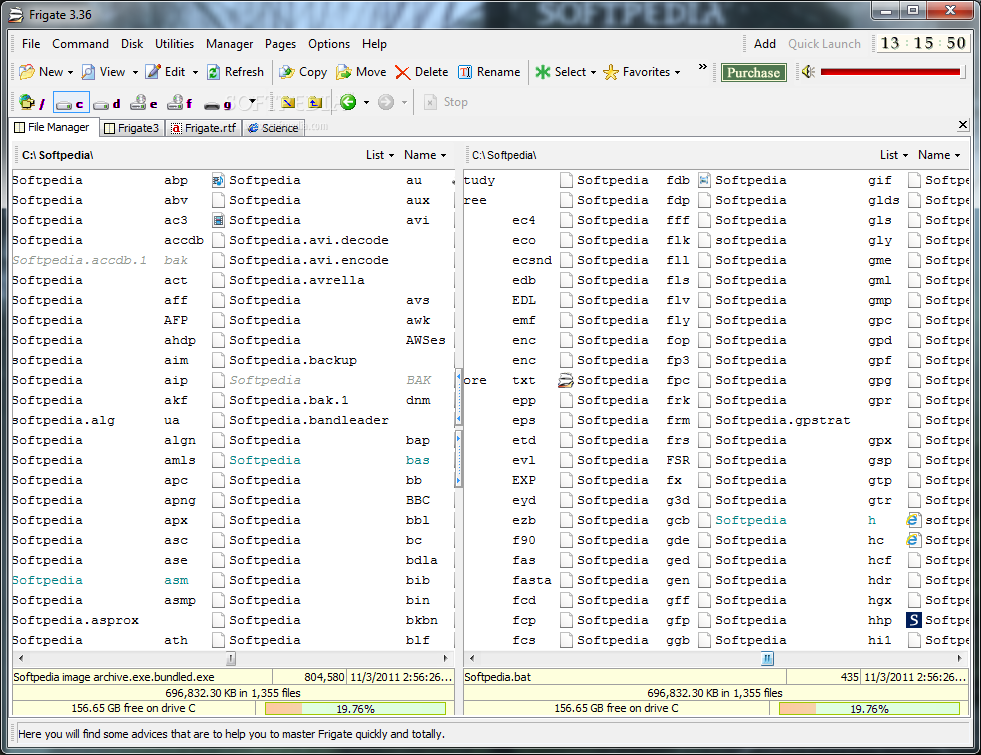Open the Manager menu
The width and height of the screenshot is (981, 755).
point(230,44)
